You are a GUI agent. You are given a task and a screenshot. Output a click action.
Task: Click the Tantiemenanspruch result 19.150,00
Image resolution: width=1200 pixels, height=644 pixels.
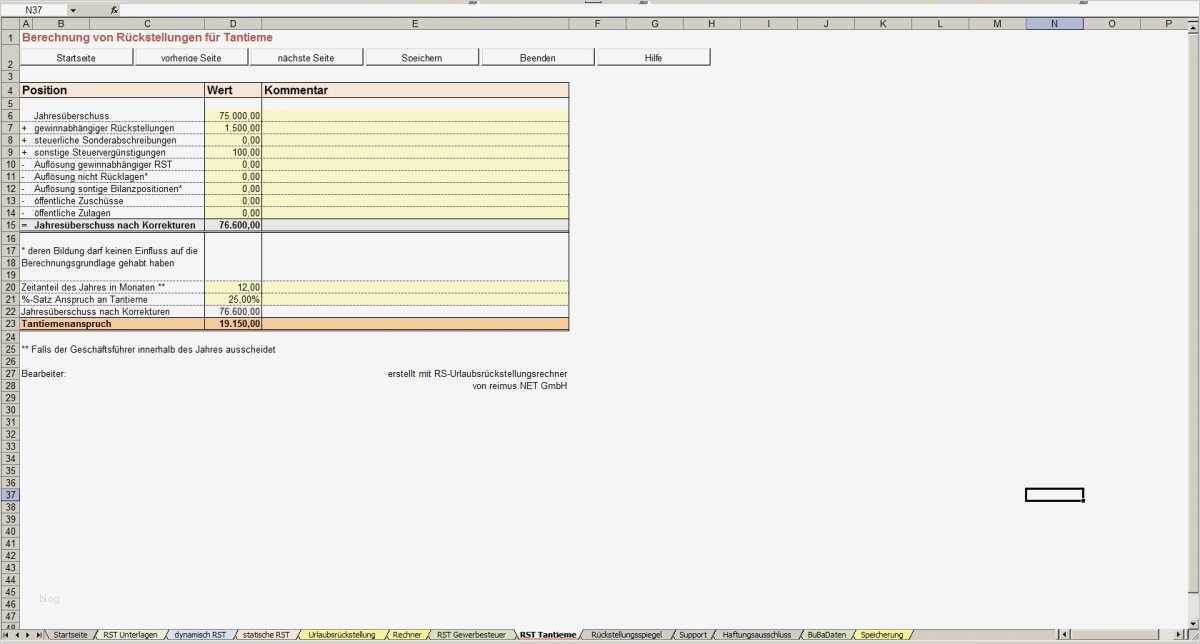(233, 324)
